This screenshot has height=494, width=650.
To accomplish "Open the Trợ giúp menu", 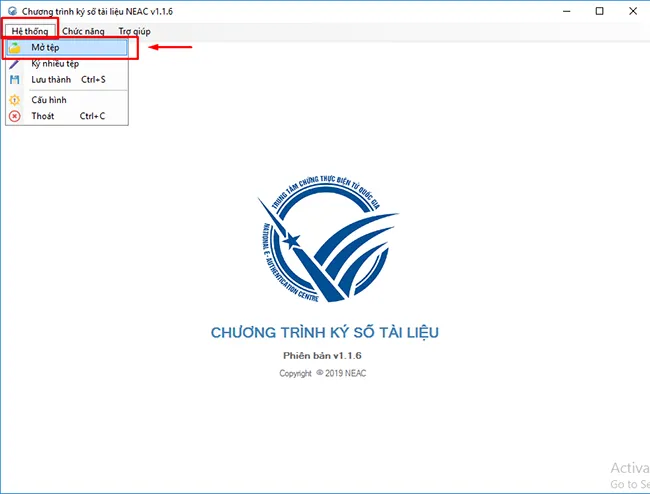I will pos(135,31).
